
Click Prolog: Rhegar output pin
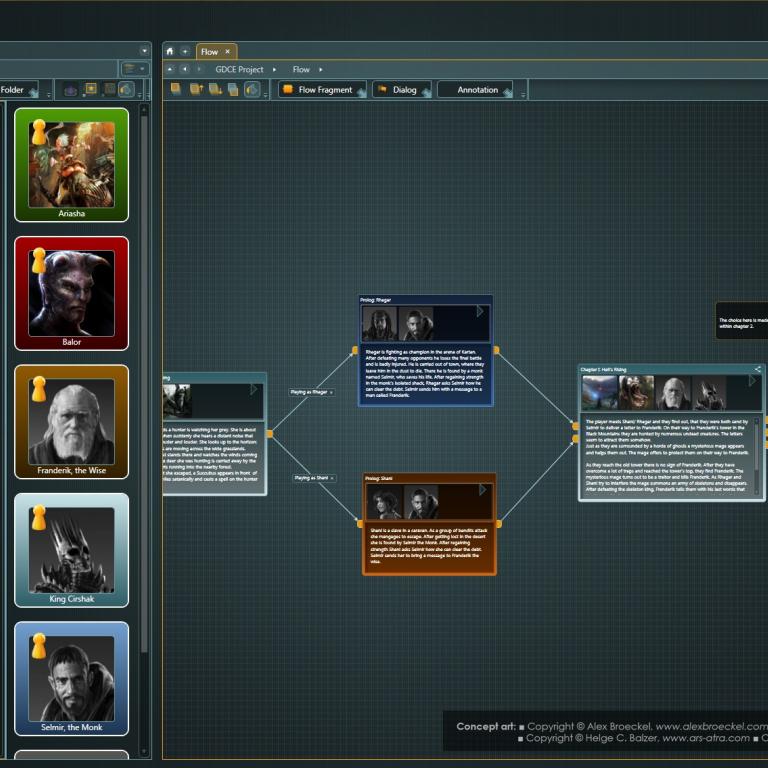pyautogui.click(x=496, y=350)
